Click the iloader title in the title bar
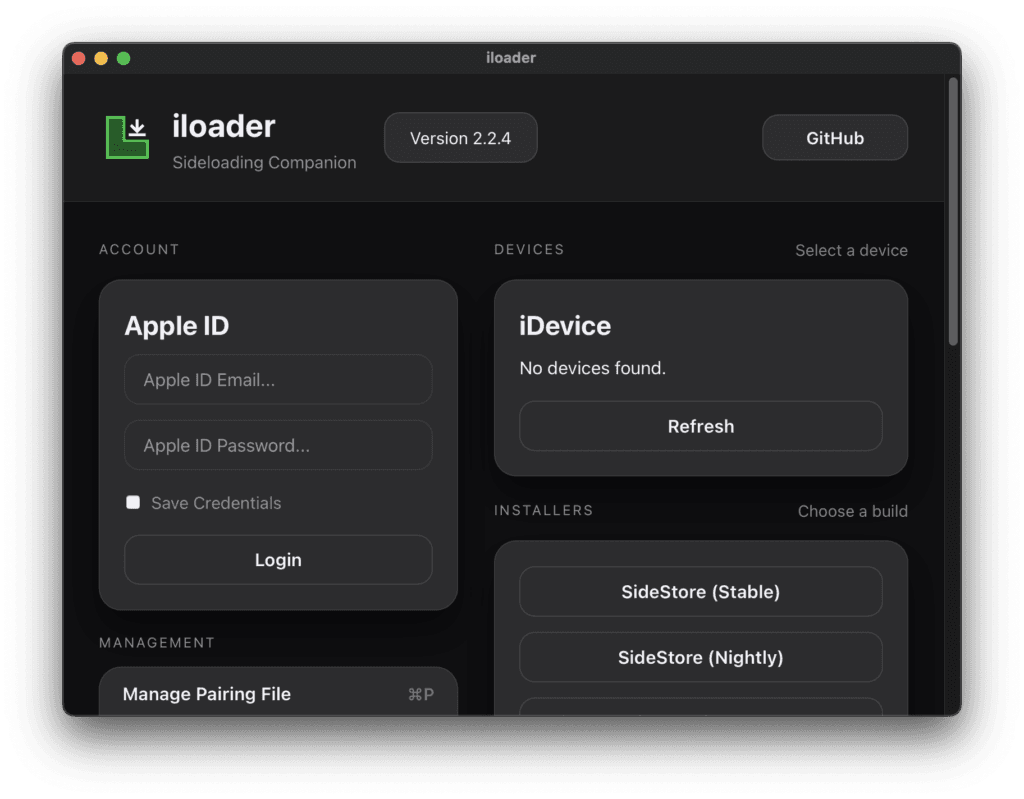 click(x=510, y=58)
